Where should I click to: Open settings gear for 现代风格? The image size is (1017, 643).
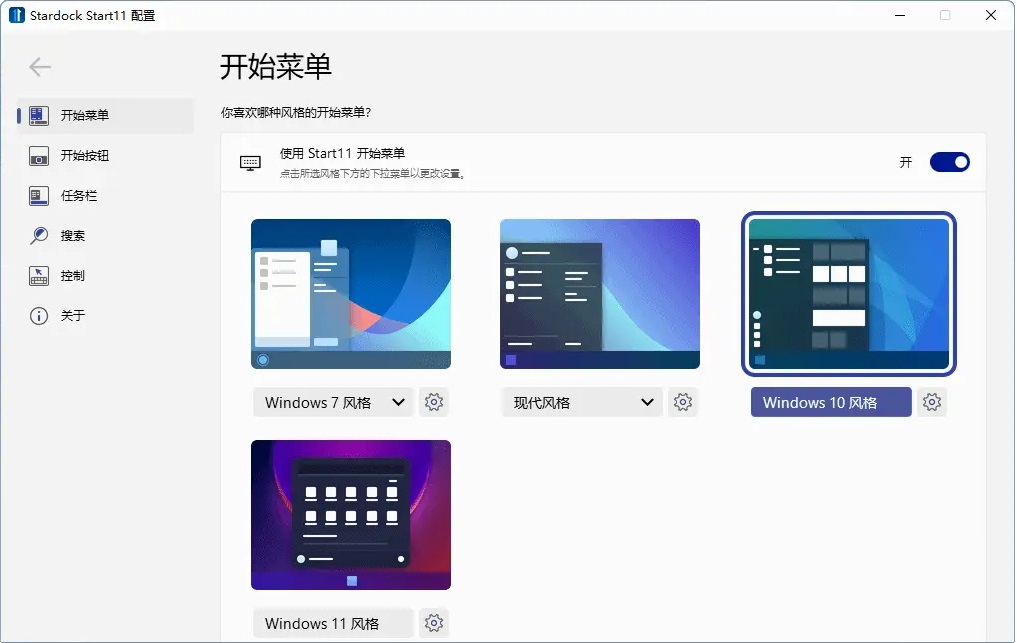click(x=683, y=401)
